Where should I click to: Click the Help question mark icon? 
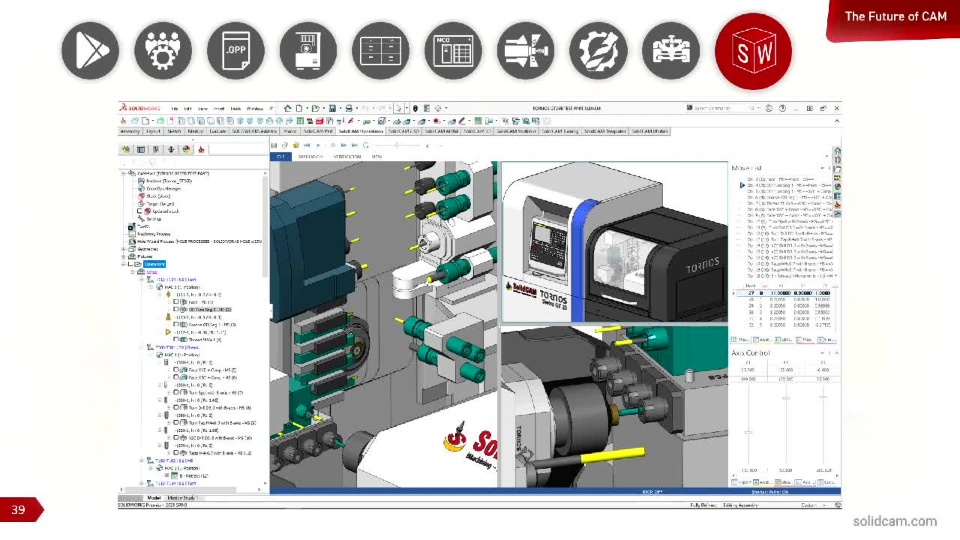pos(782,108)
